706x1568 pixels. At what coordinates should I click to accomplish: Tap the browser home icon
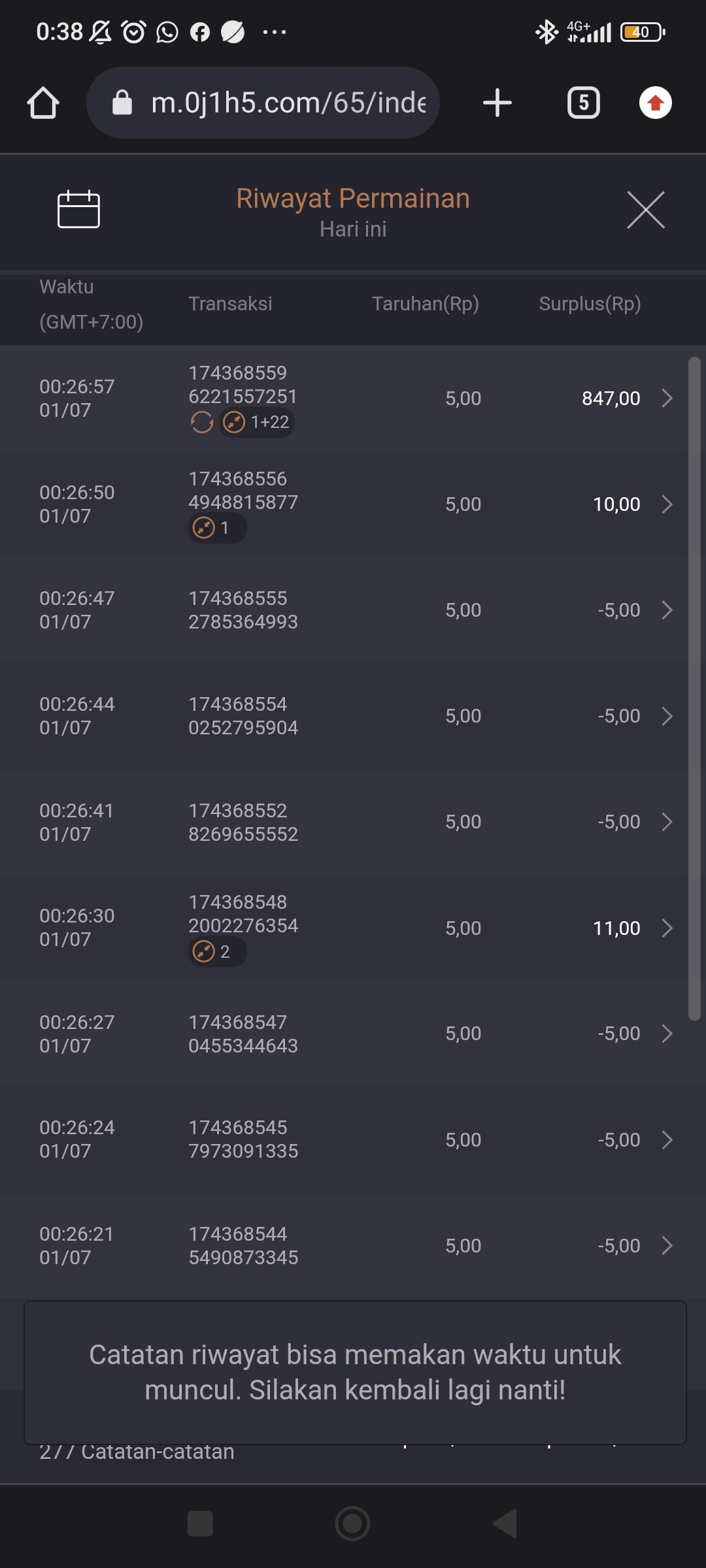pyautogui.click(x=43, y=103)
